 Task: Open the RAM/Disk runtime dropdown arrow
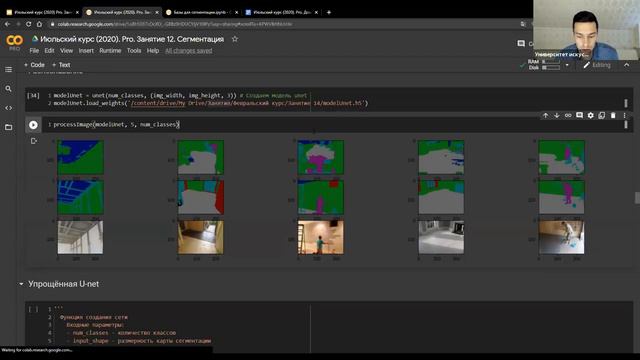pyautogui.click(x=567, y=65)
